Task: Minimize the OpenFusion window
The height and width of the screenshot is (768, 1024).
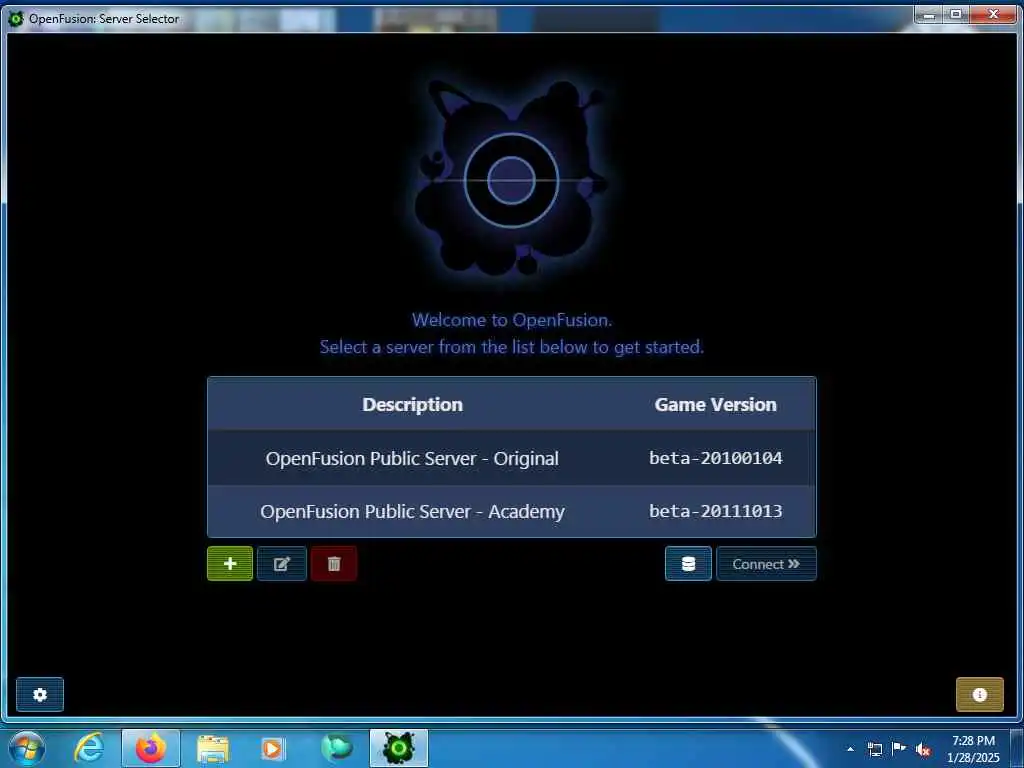Action: [929, 14]
